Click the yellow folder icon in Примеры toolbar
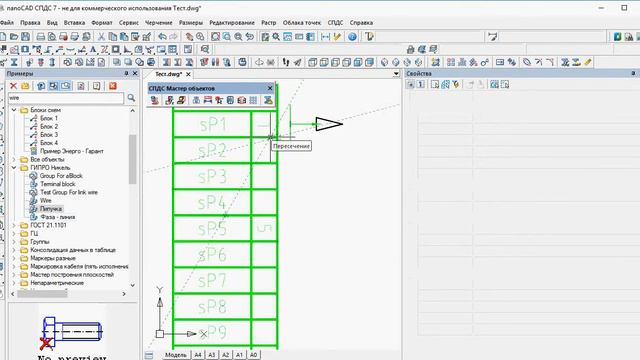Image resolution: width=640 pixels, height=360 pixels. tap(25, 86)
